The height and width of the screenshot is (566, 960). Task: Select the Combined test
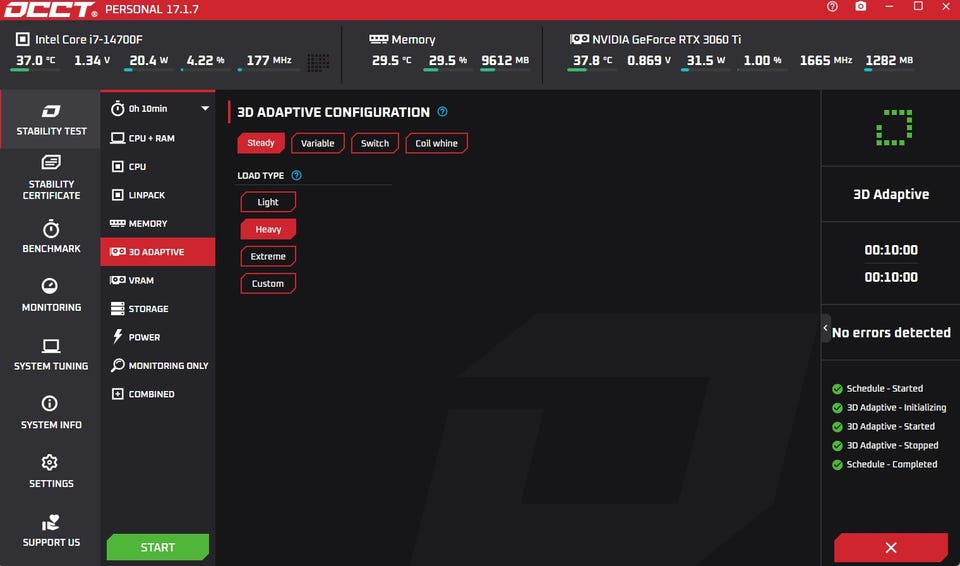pos(158,394)
